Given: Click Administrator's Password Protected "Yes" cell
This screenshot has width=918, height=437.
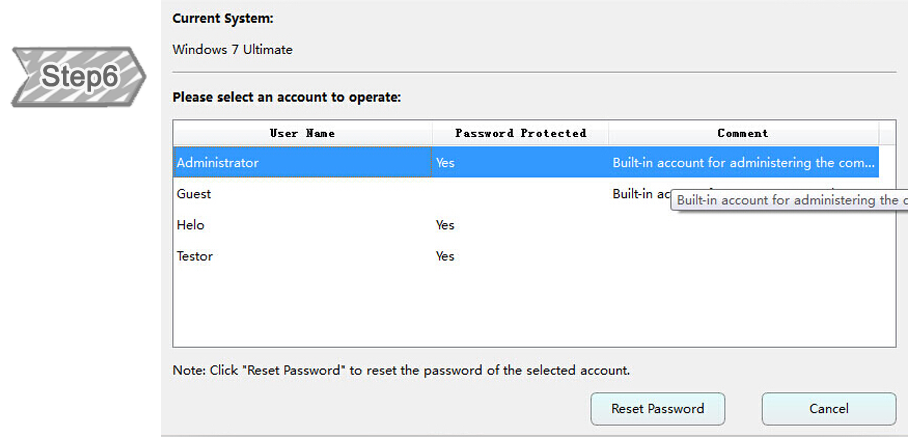Looking at the screenshot, I should point(445,162).
